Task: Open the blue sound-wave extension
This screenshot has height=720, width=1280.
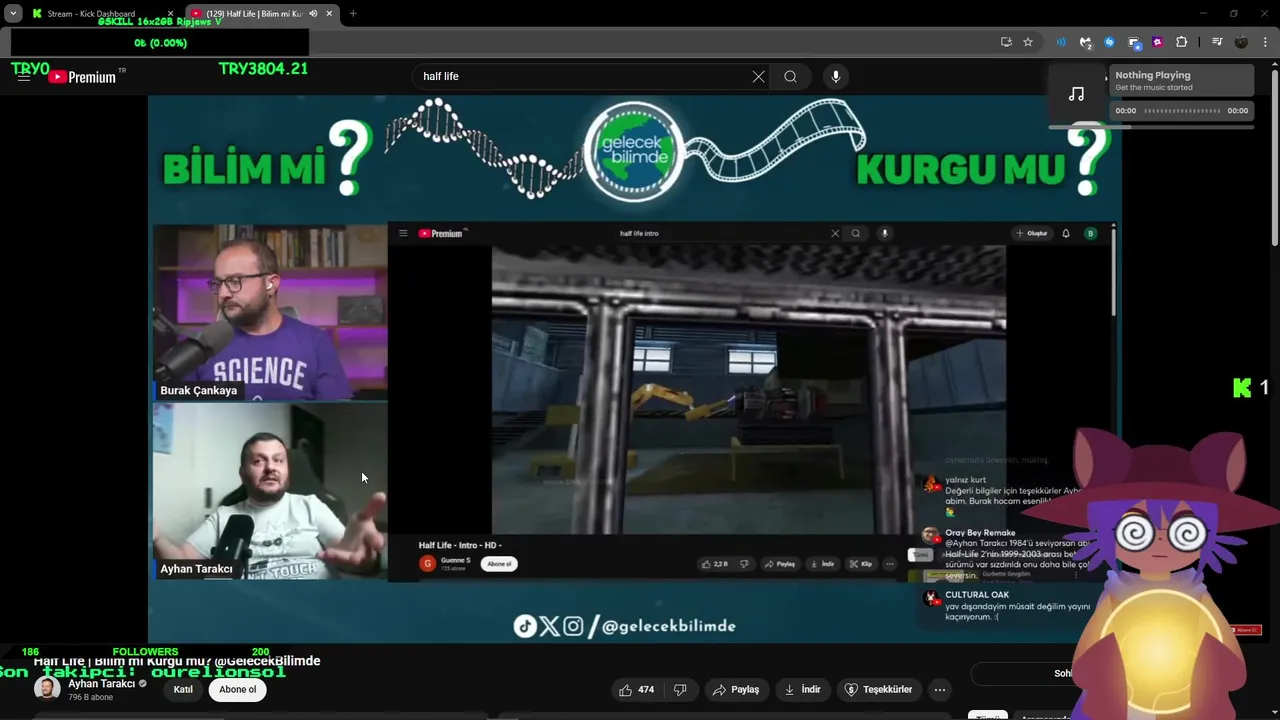Action: [1061, 42]
